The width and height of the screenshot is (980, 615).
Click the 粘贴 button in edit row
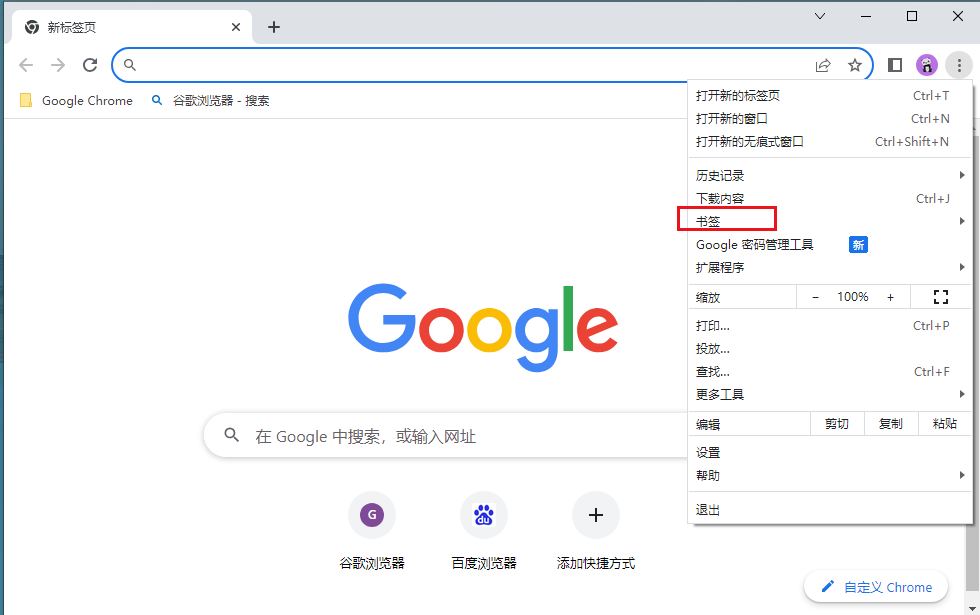(945, 424)
